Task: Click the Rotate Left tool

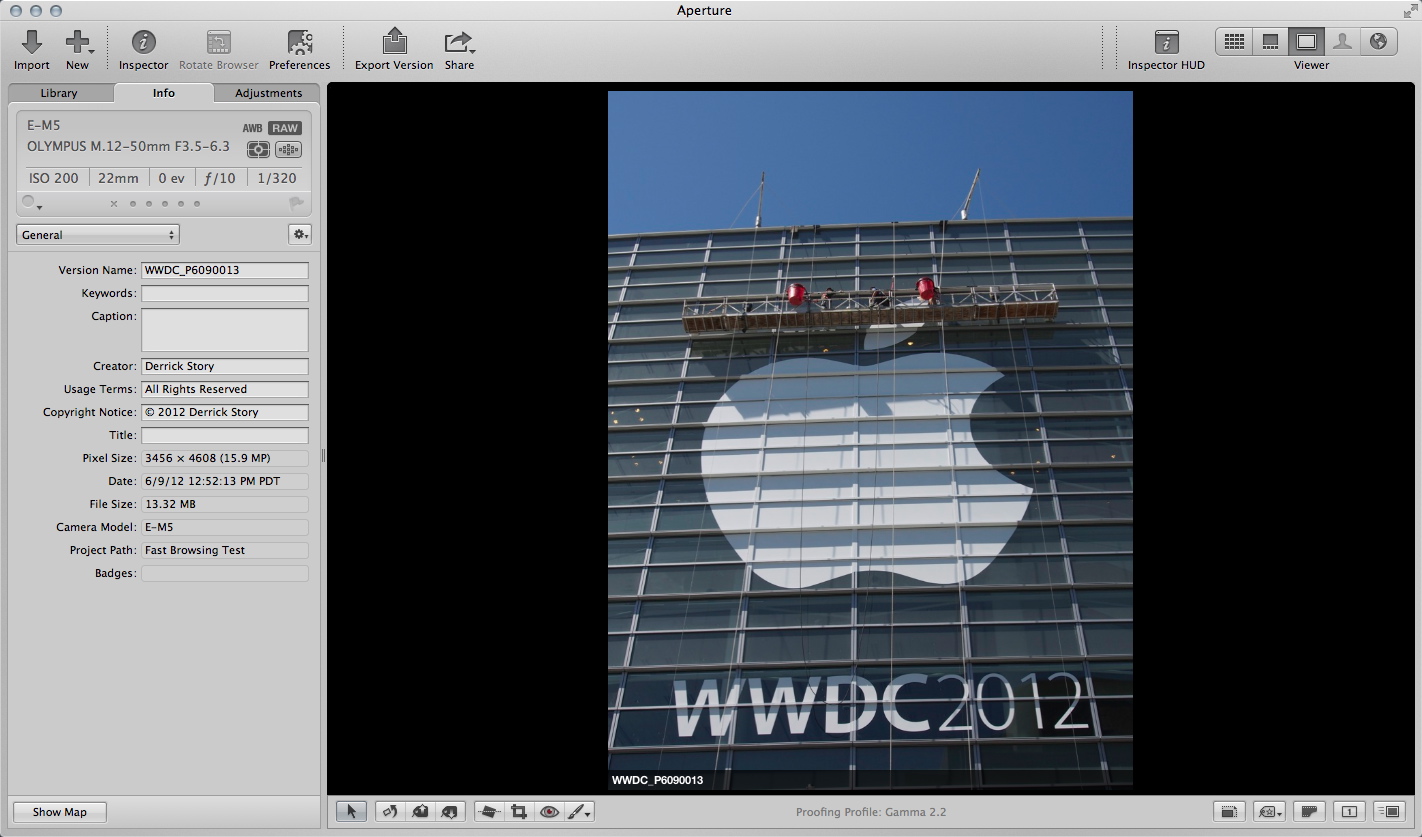Action: 390,812
